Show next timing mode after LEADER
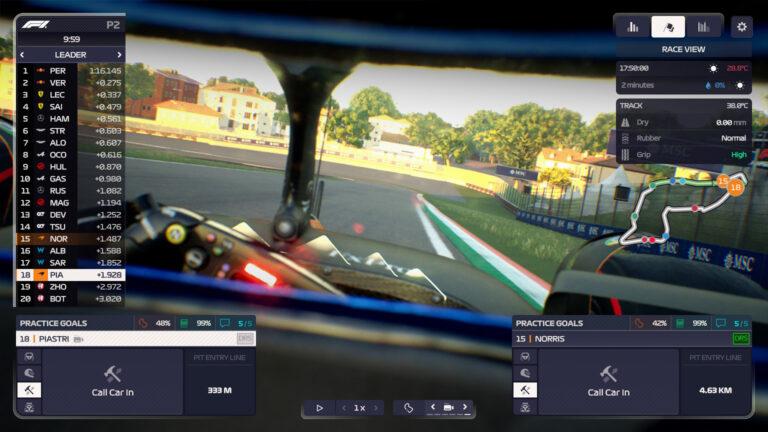This screenshot has height=432, width=768. [119, 54]
